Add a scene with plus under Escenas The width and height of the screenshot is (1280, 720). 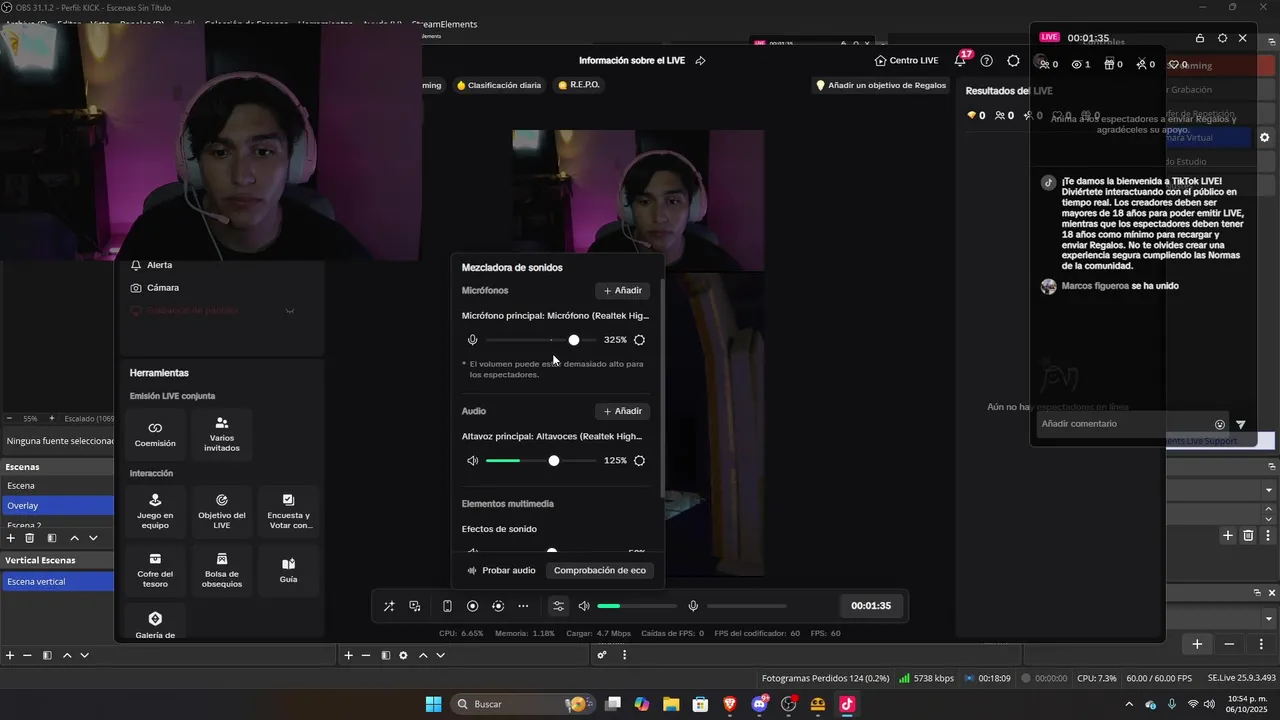tap(10, 538)
